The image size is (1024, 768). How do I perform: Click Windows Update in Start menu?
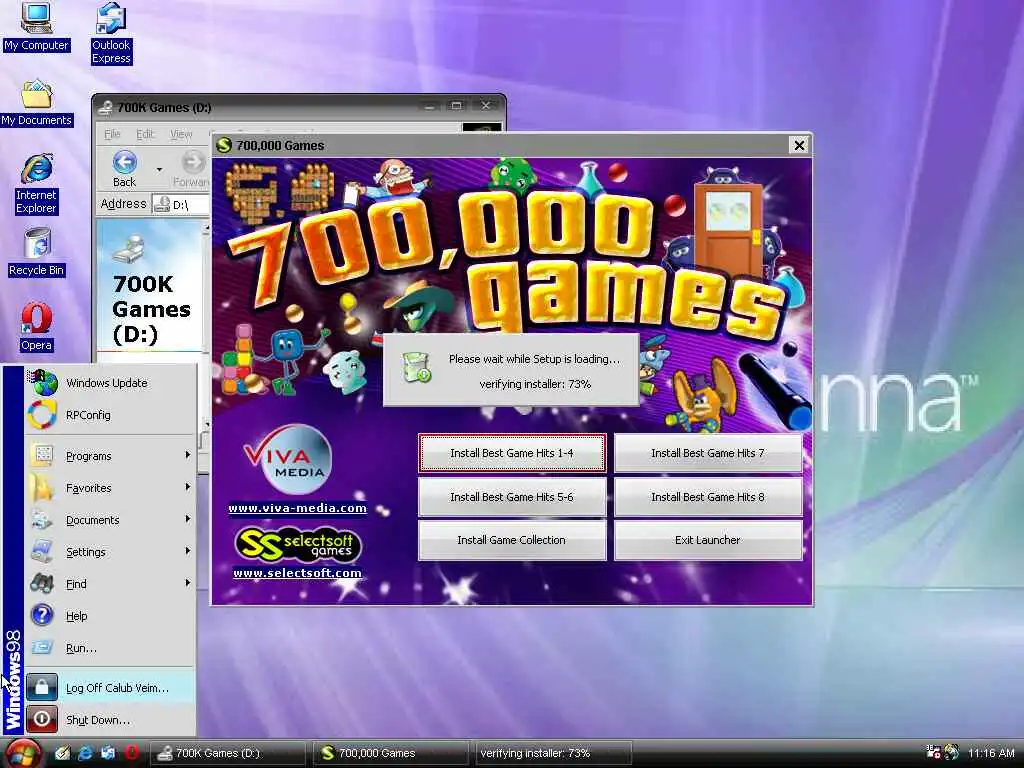tap(110, 383)
